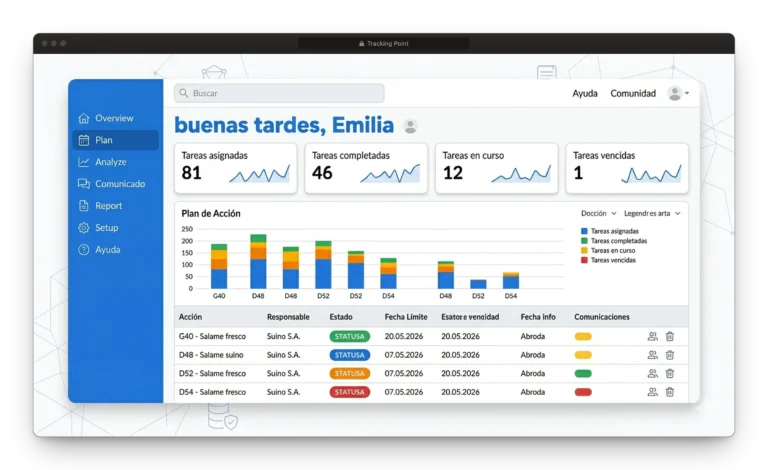The height and width of the screenshot is (470, 768).
Task: Open the user account avatar menu
Action: [678, 93]
